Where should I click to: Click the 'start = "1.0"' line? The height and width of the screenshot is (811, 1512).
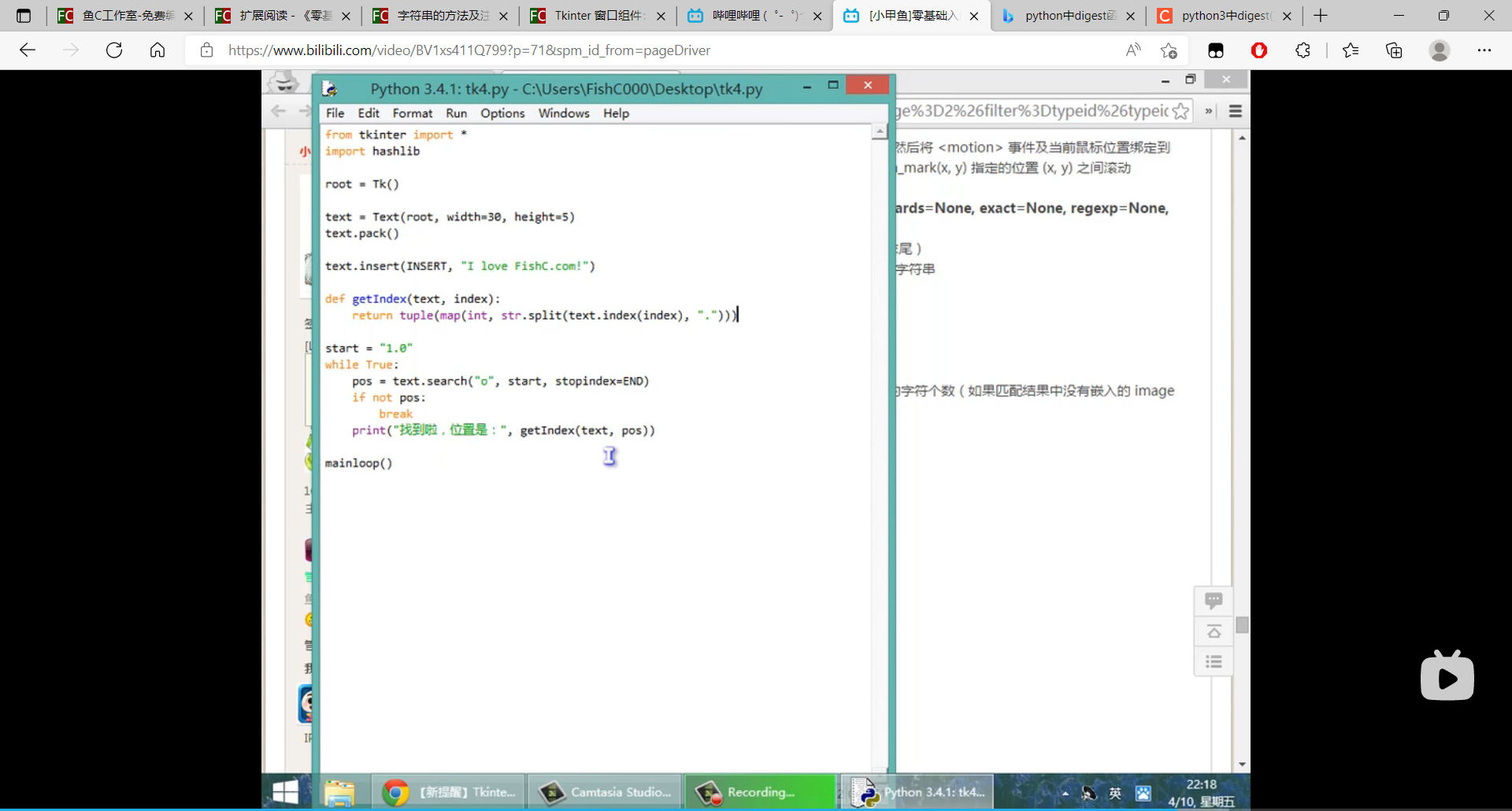click(369, 348)
